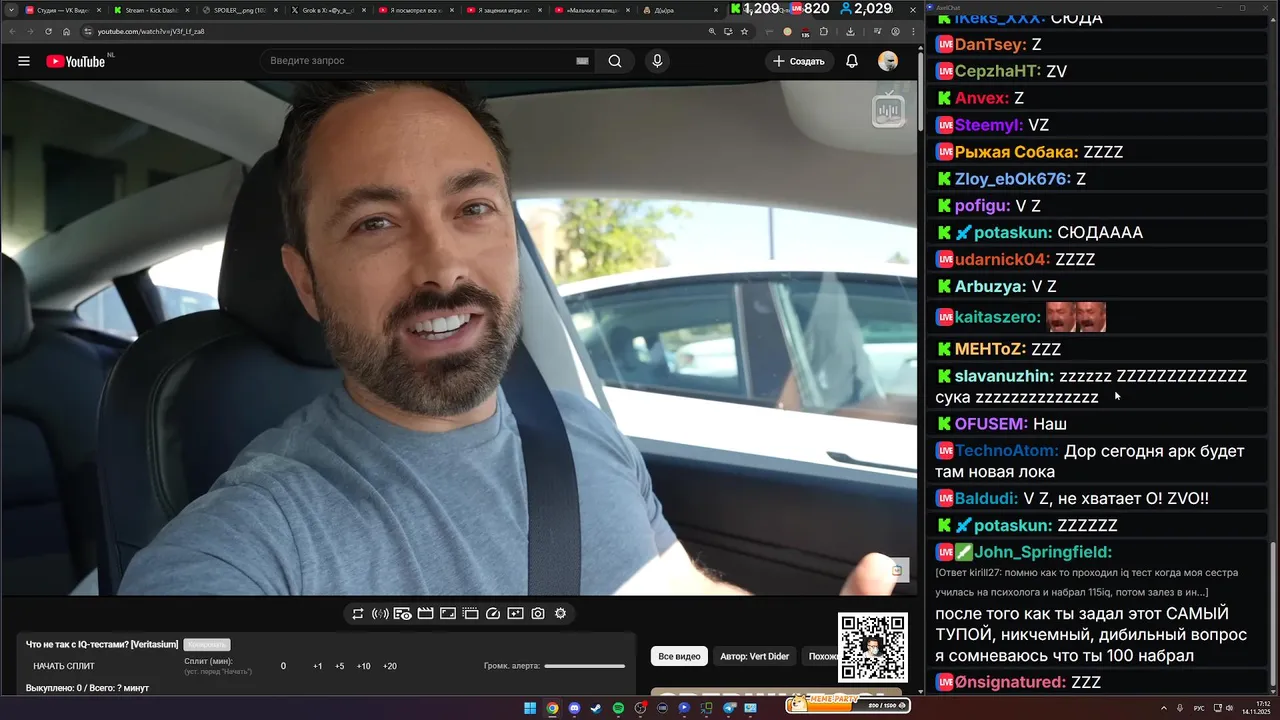Click the player-toolbar icon with an eye
The image size is (1280, 720).
402,613
